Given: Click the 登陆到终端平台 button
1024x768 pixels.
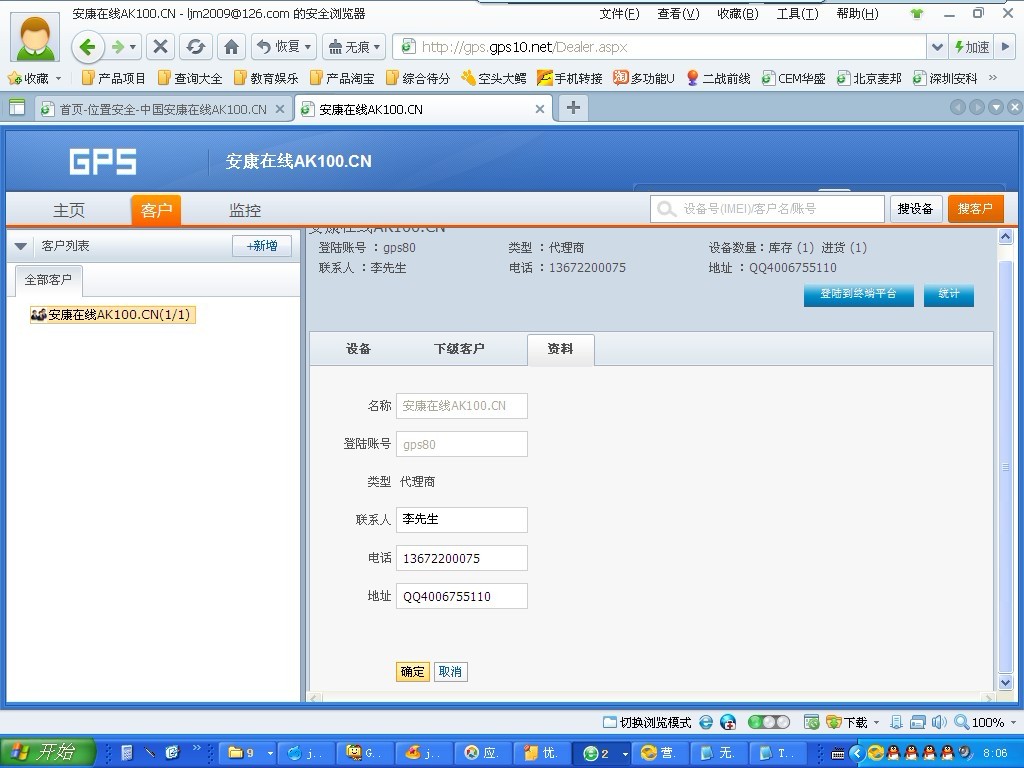Looking at the screenshot, I should [x=858, y=295].
